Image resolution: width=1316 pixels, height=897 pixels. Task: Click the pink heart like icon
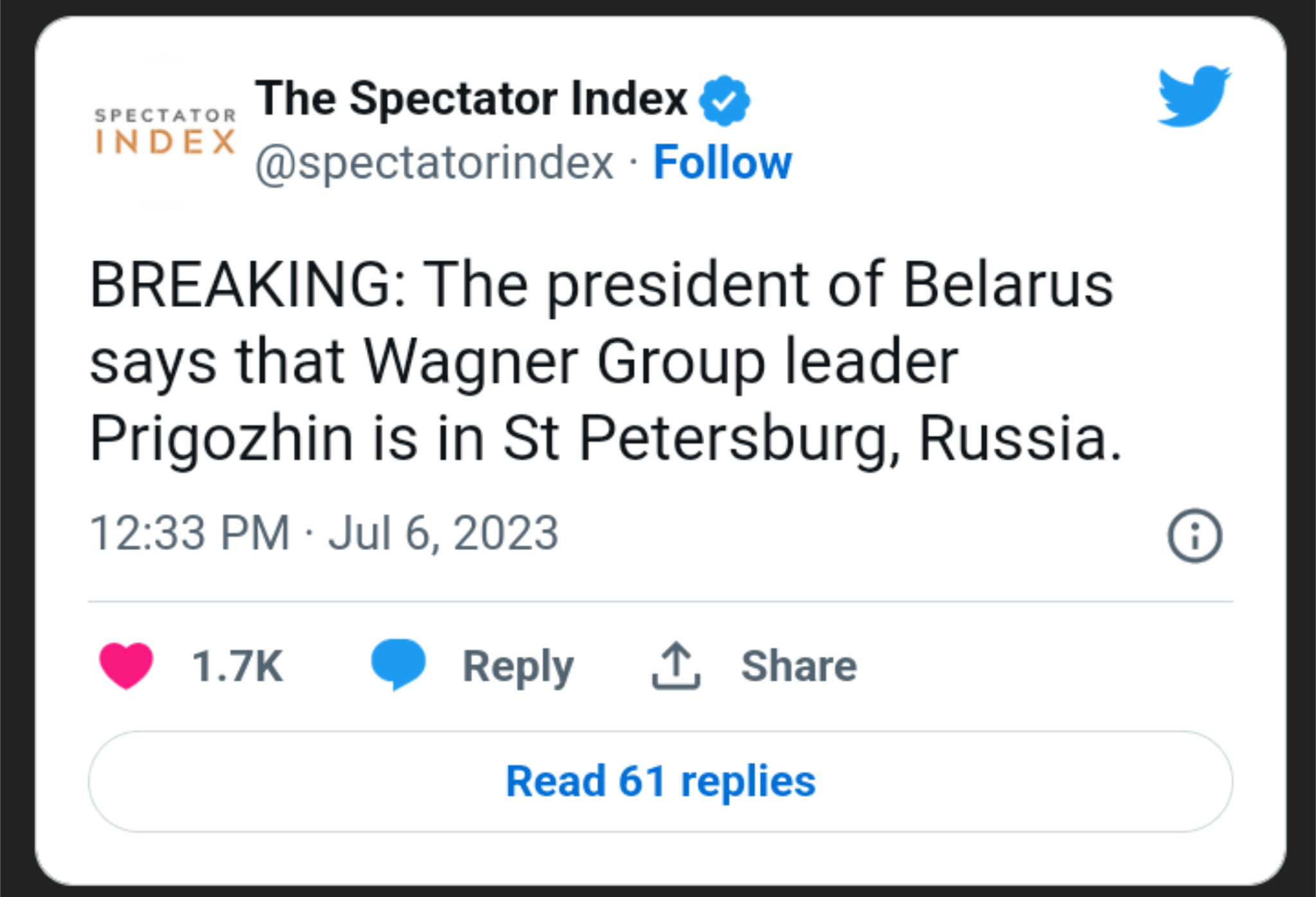[126, 665]
